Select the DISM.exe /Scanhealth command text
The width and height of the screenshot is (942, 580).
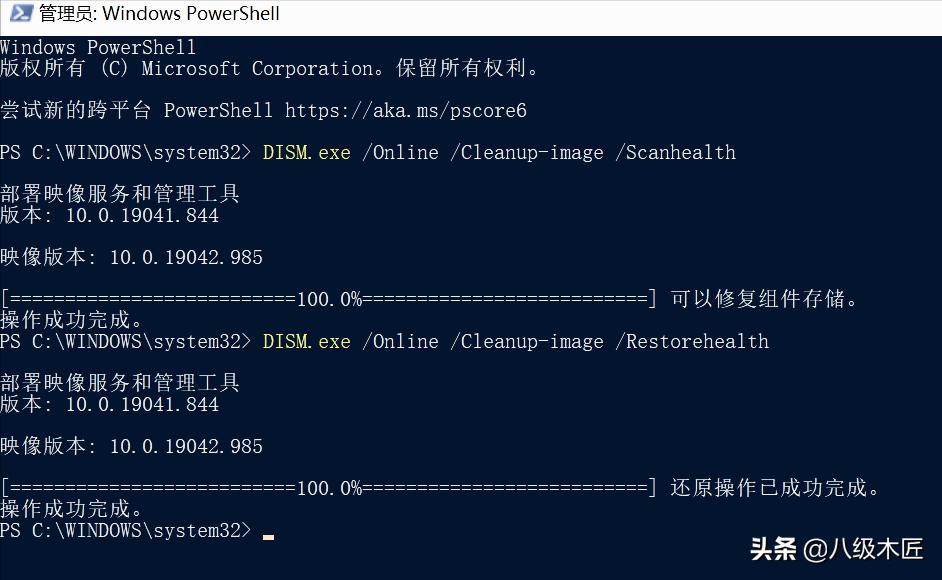499,152
